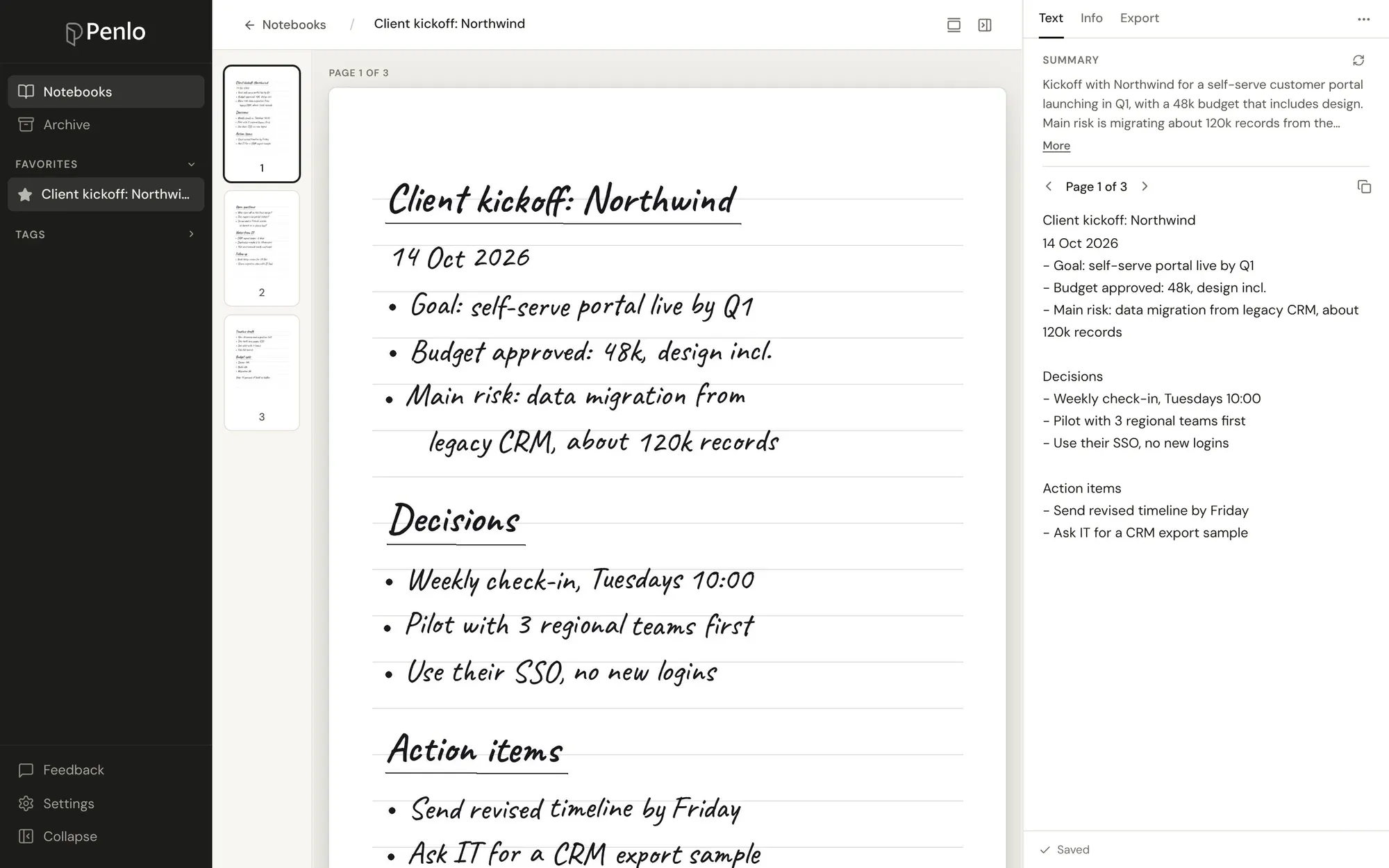Open the three-dot more options menu

point(1364,19)
